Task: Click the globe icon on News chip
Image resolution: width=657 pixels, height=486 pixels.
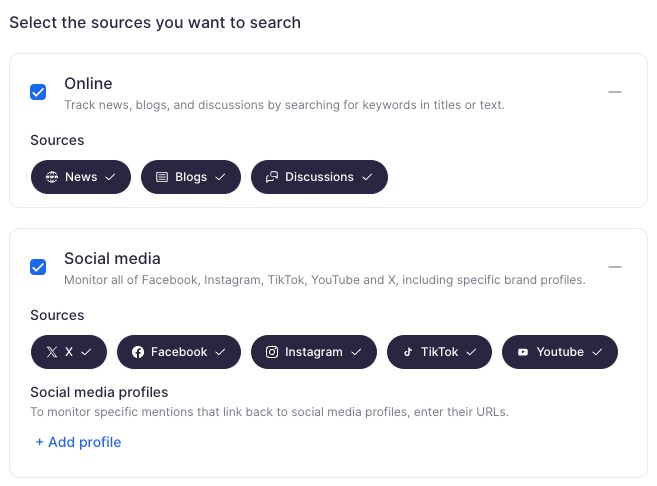Action: pyautogui.click(x=52, y=177)
